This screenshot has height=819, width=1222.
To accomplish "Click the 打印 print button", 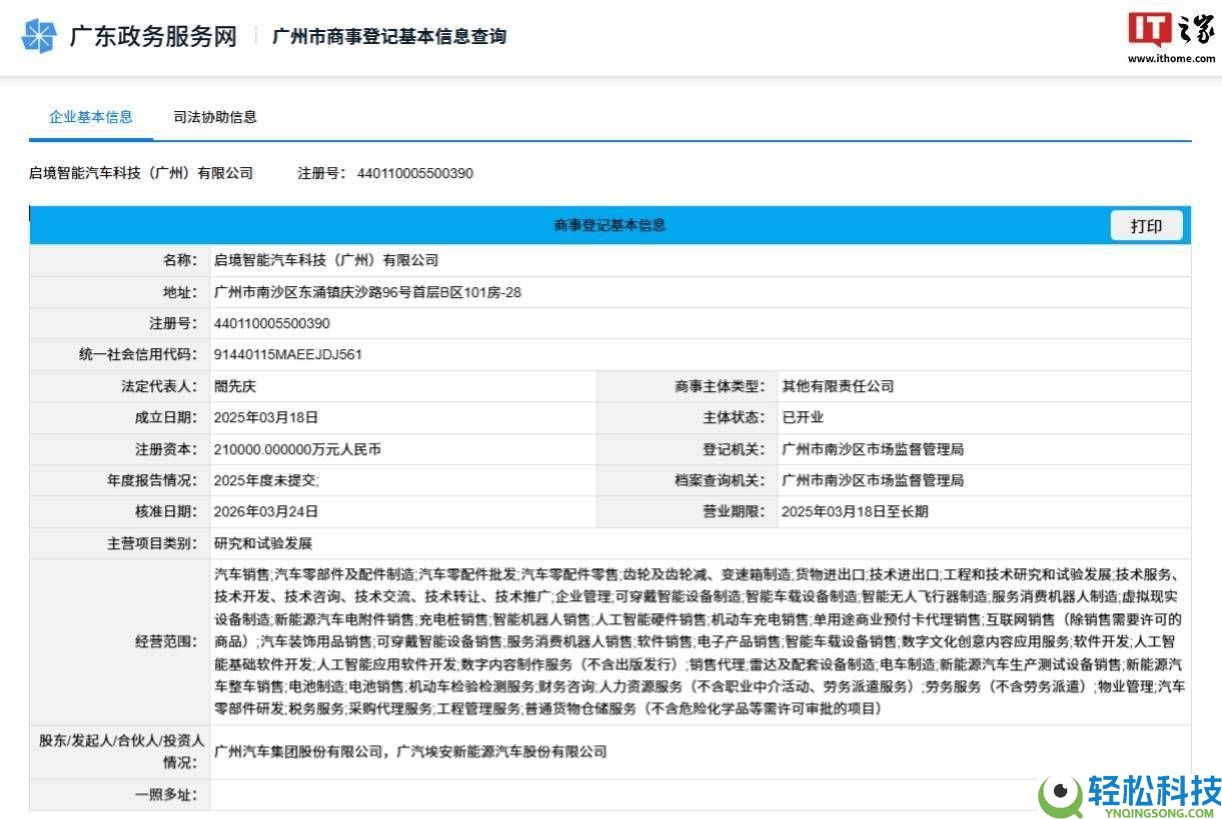I will click(x=1146, y=226).
